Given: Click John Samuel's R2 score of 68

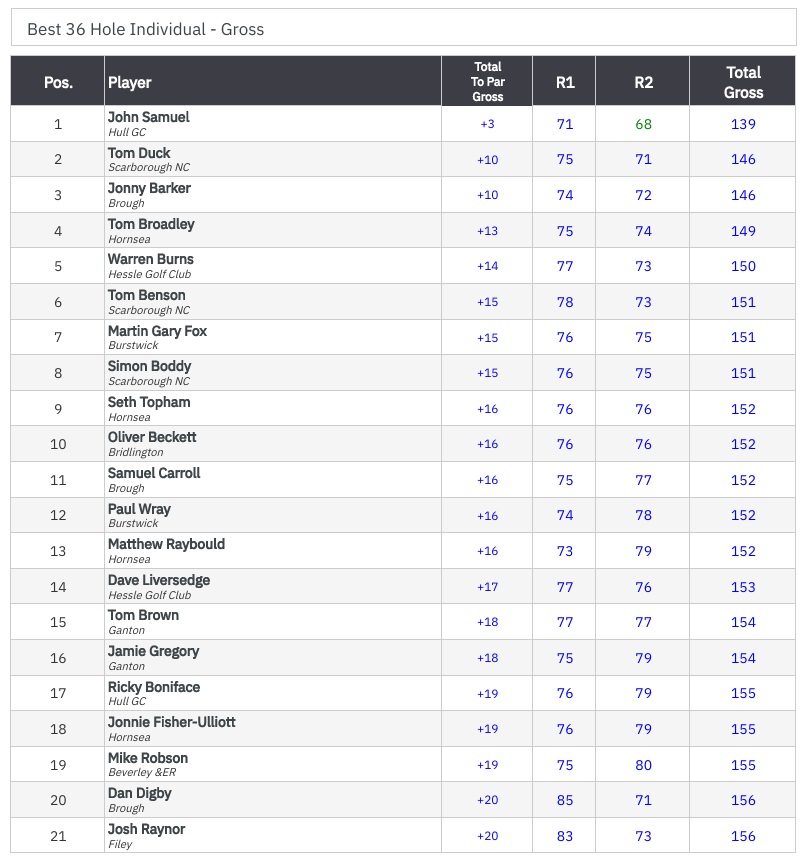Looking at the screenshot, I should (643, 124).
